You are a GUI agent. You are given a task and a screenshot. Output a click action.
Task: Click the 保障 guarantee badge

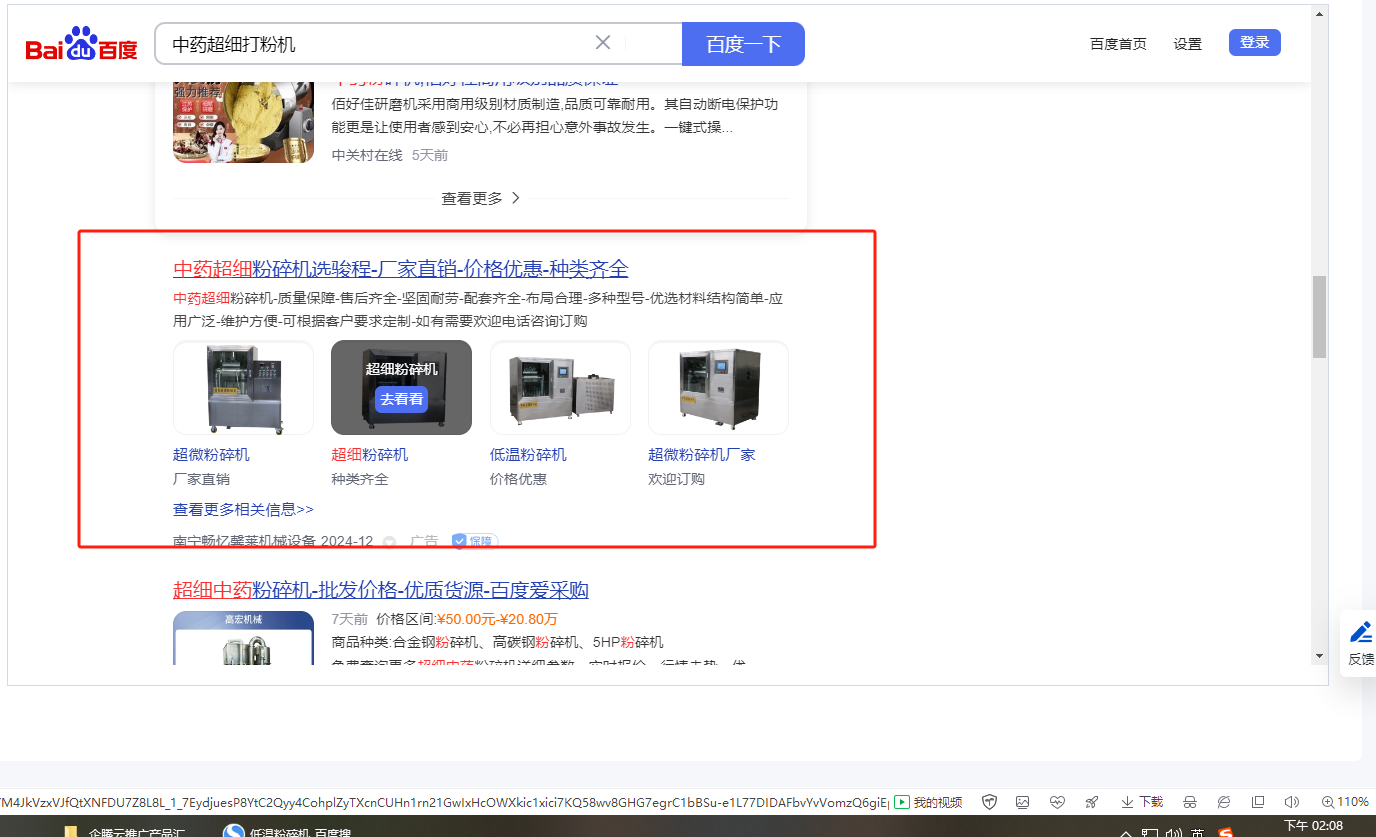[x=474, y=541]
